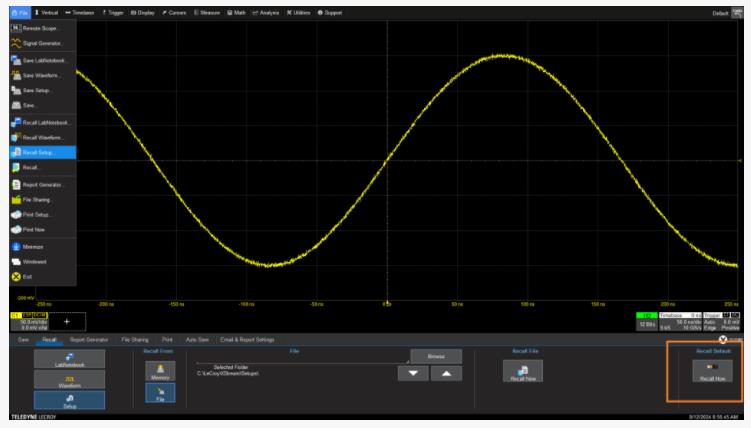This screenshot has width=751, height=428.
Task: Click Recall Now under Recall Default
Action: (x=712, y=372)
